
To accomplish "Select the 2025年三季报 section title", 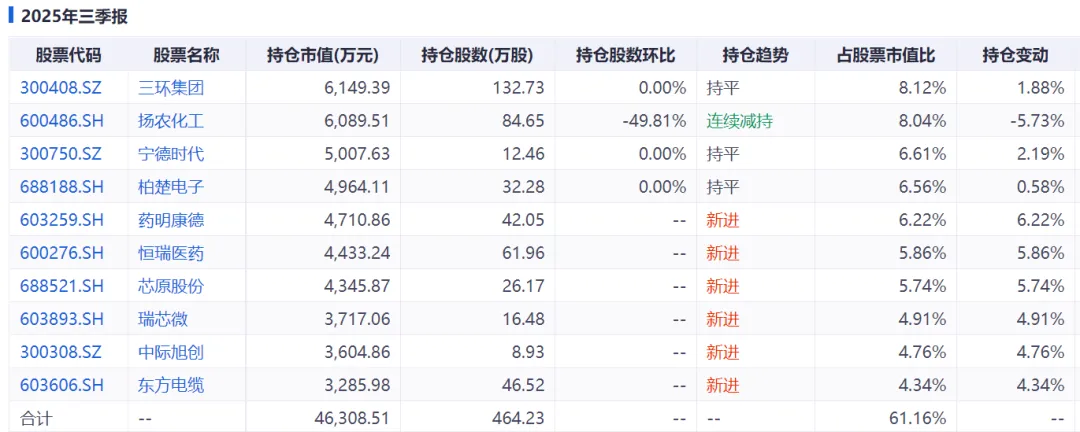I will tap(74, 17).
